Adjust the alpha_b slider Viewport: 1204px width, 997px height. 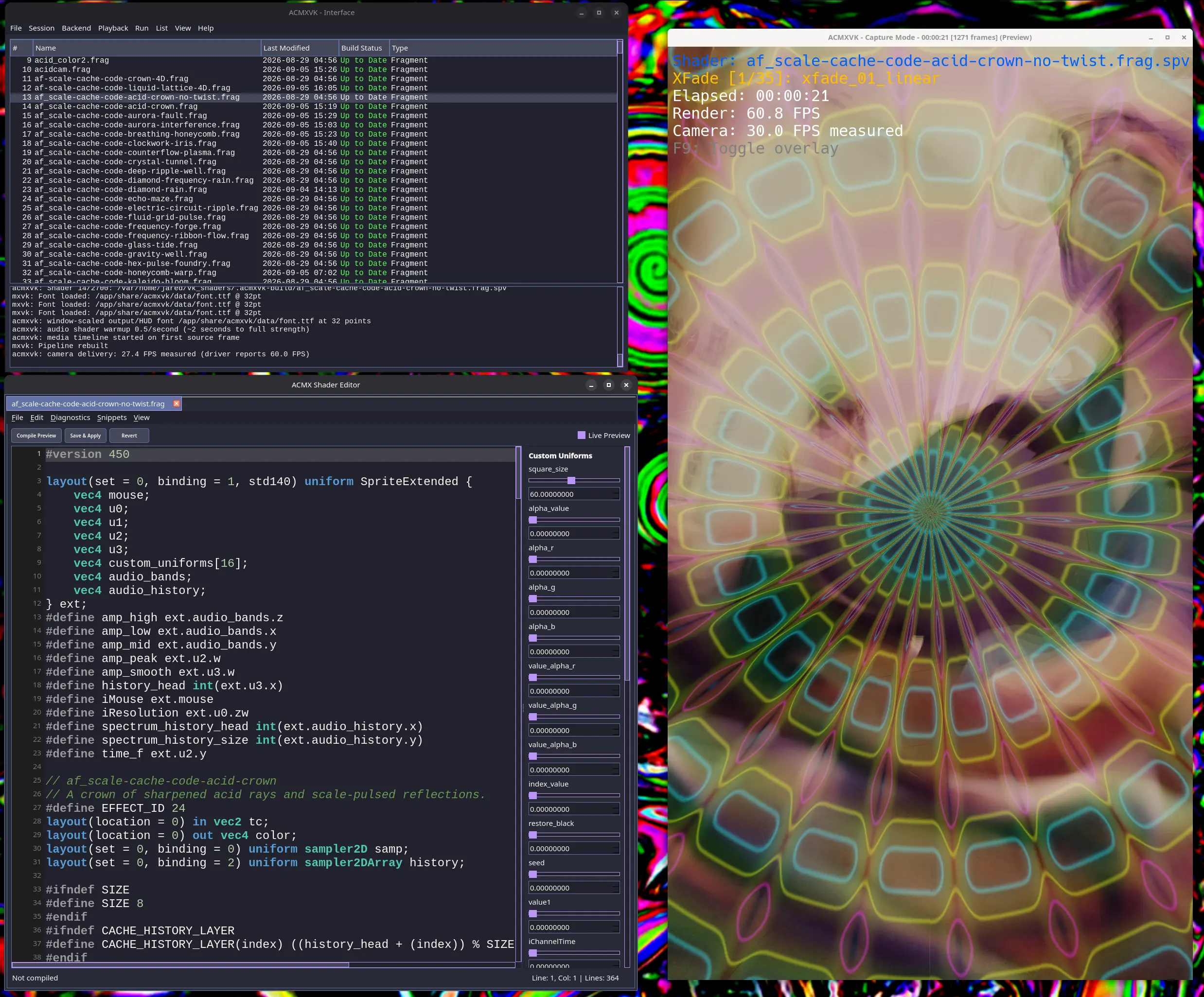pos(574,638)
